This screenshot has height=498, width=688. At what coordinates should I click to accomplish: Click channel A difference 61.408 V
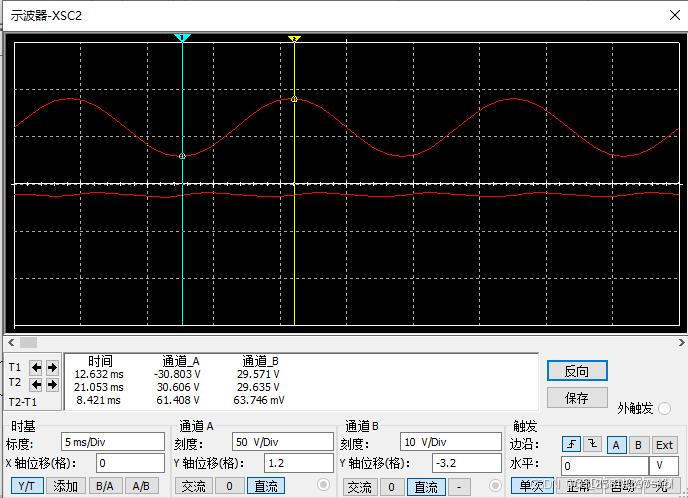point(178,400)
